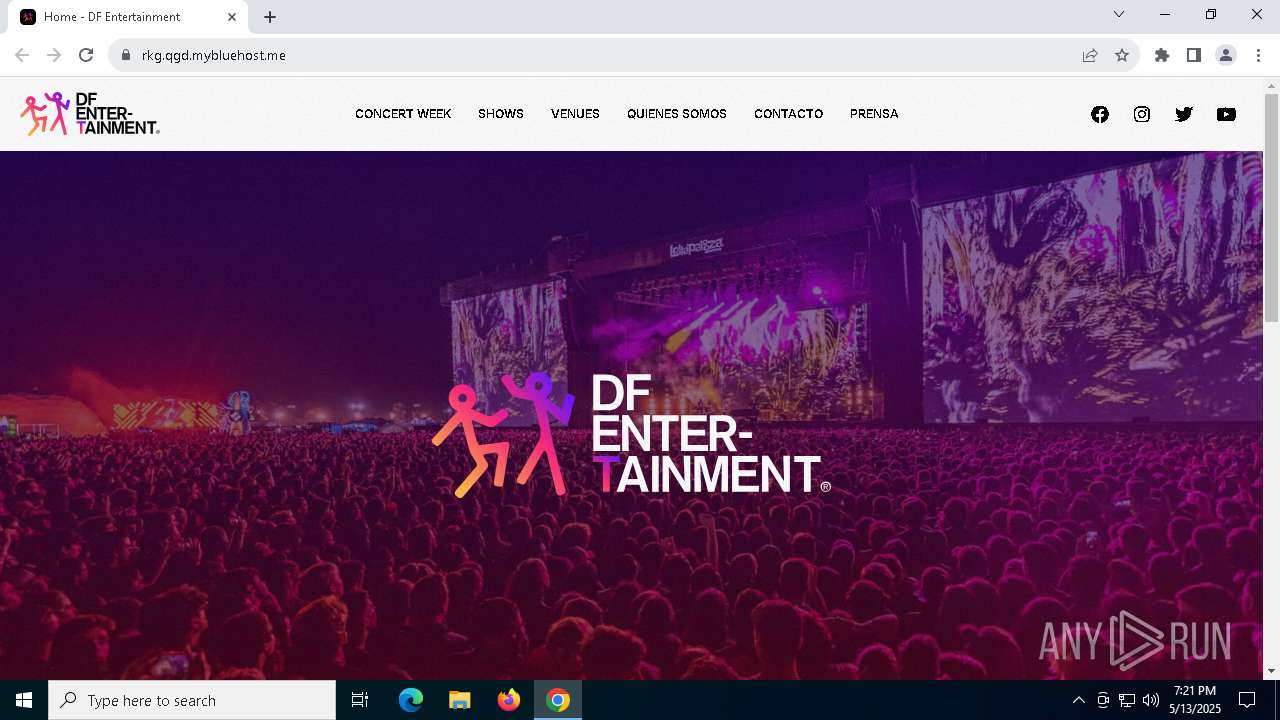
Task: Open the Instagram icon in site header
Action: tap(1142, 114)
